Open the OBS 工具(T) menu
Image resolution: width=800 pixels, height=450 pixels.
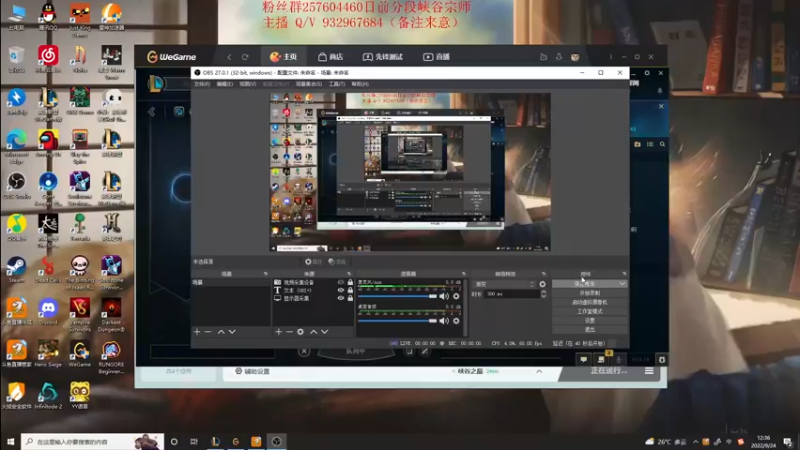coord(337,84)
